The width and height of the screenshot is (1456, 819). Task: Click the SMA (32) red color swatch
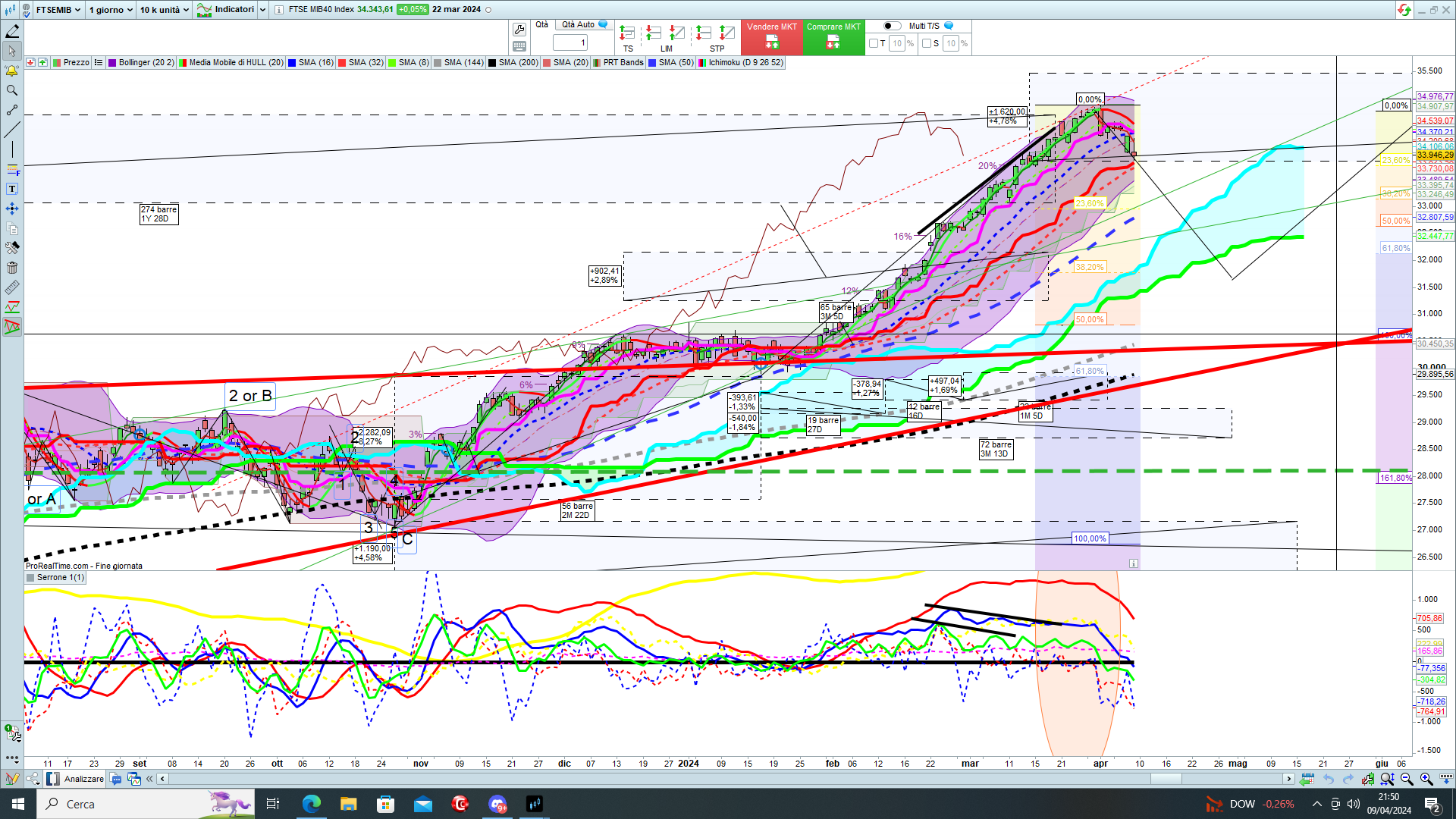[x=342, y=63]
